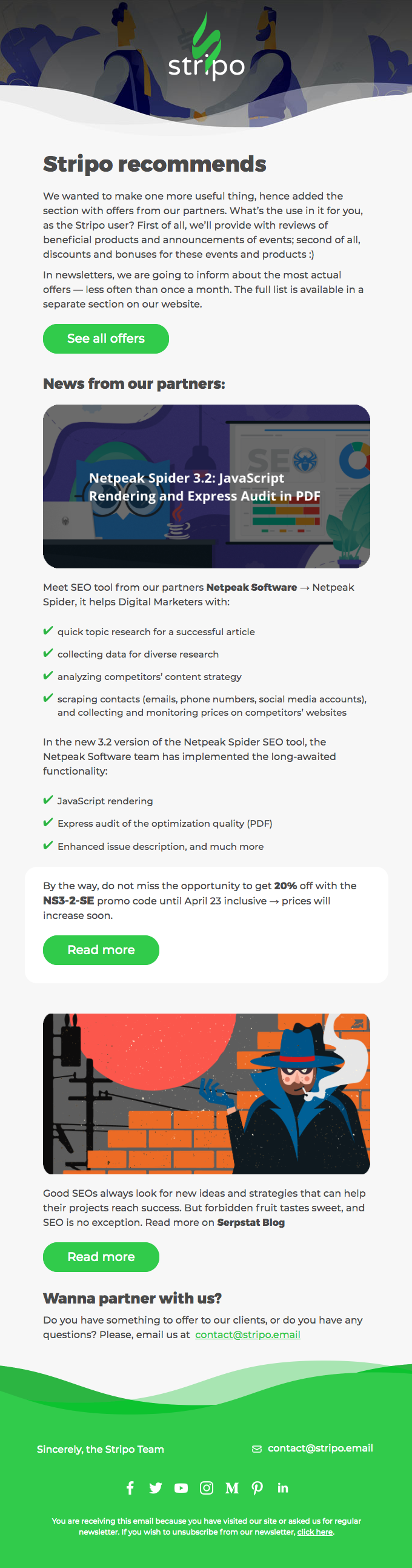Click the white footer contact@stripo.email address

point(321,1448)
